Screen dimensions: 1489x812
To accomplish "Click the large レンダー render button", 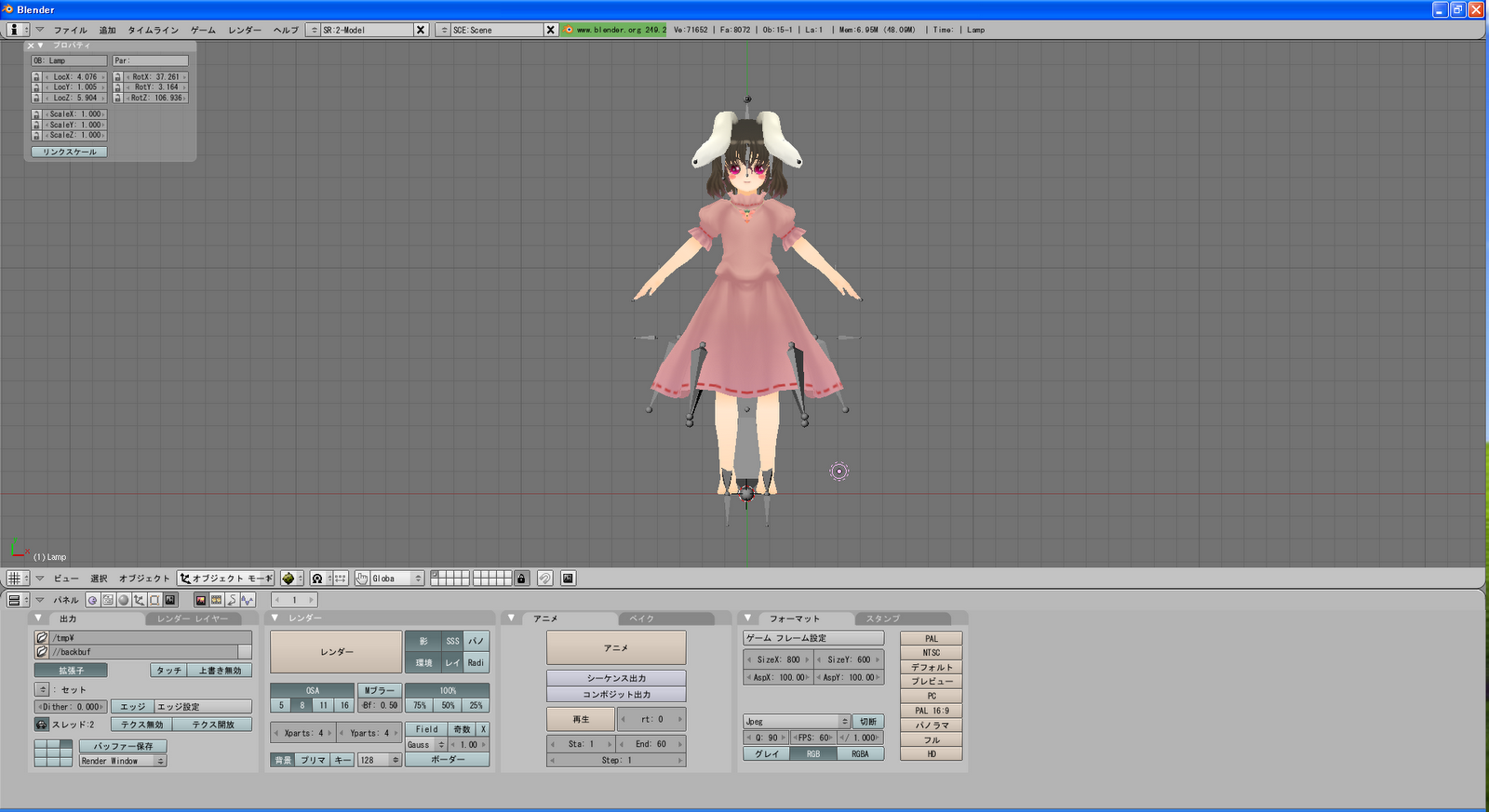I will click(336, 652).
